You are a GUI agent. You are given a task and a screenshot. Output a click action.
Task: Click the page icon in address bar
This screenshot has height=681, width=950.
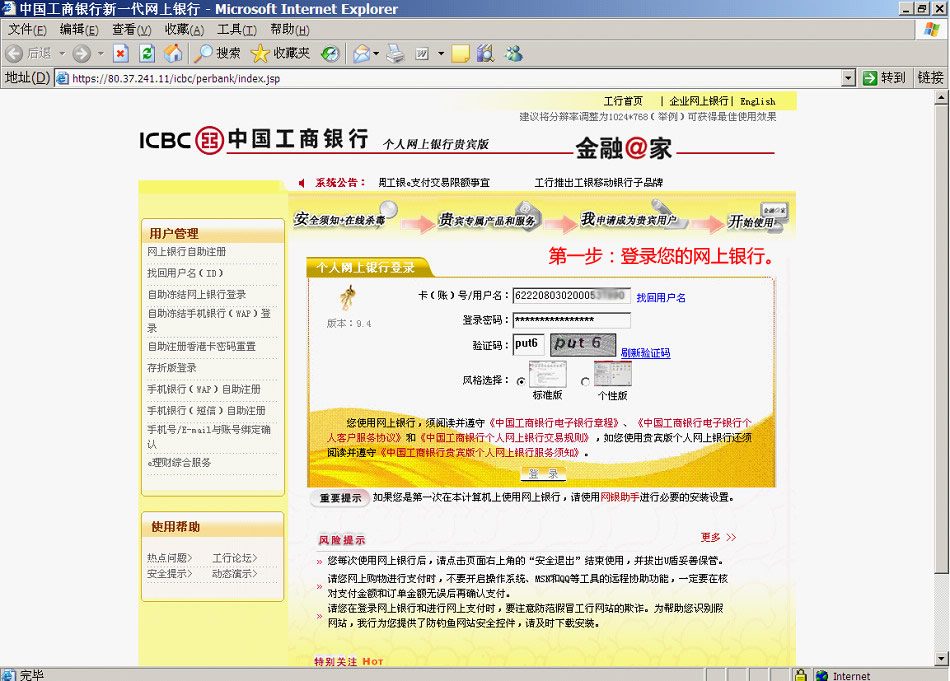pos(62,78)
